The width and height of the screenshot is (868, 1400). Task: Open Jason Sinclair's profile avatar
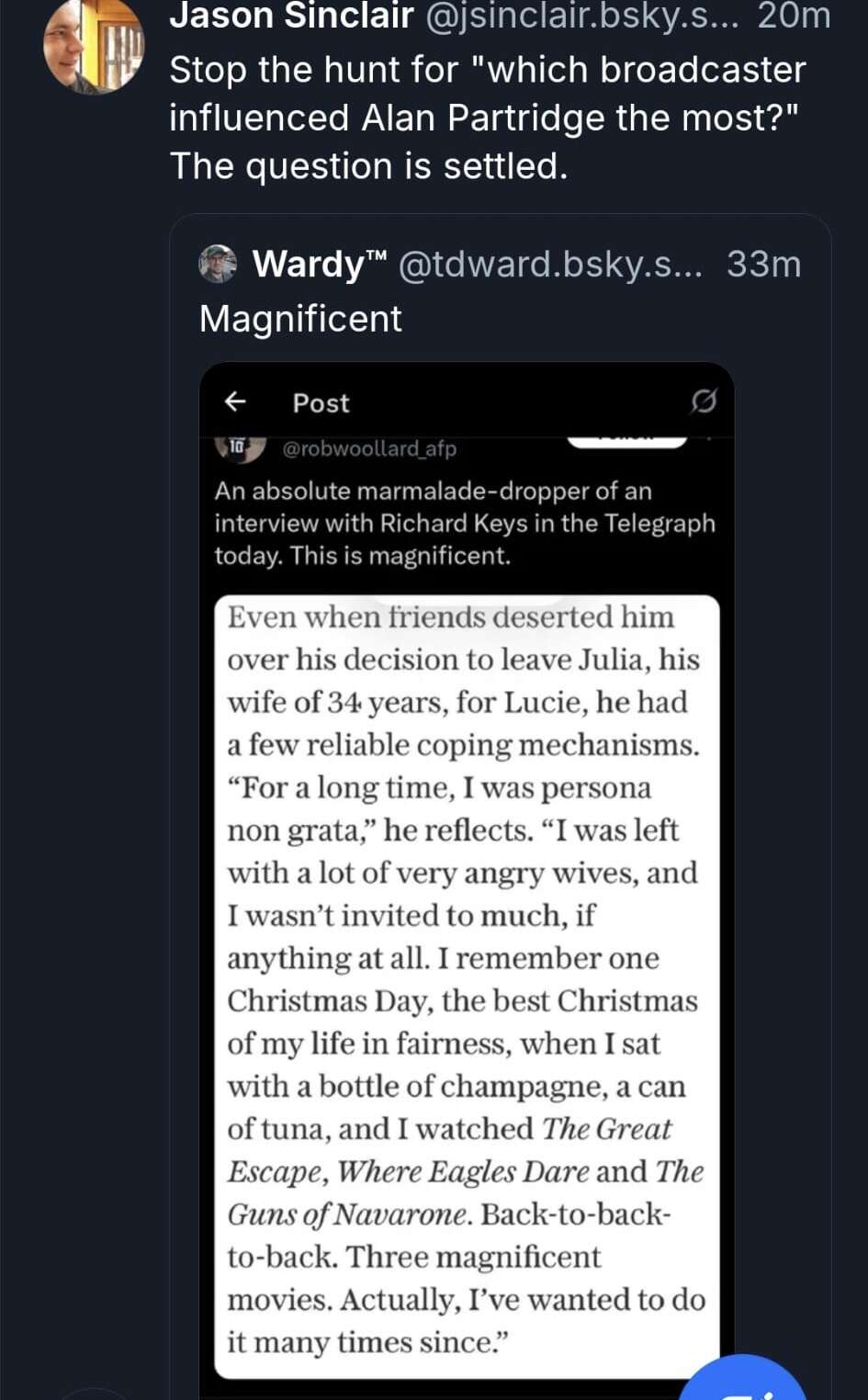[x=94, y=45]
